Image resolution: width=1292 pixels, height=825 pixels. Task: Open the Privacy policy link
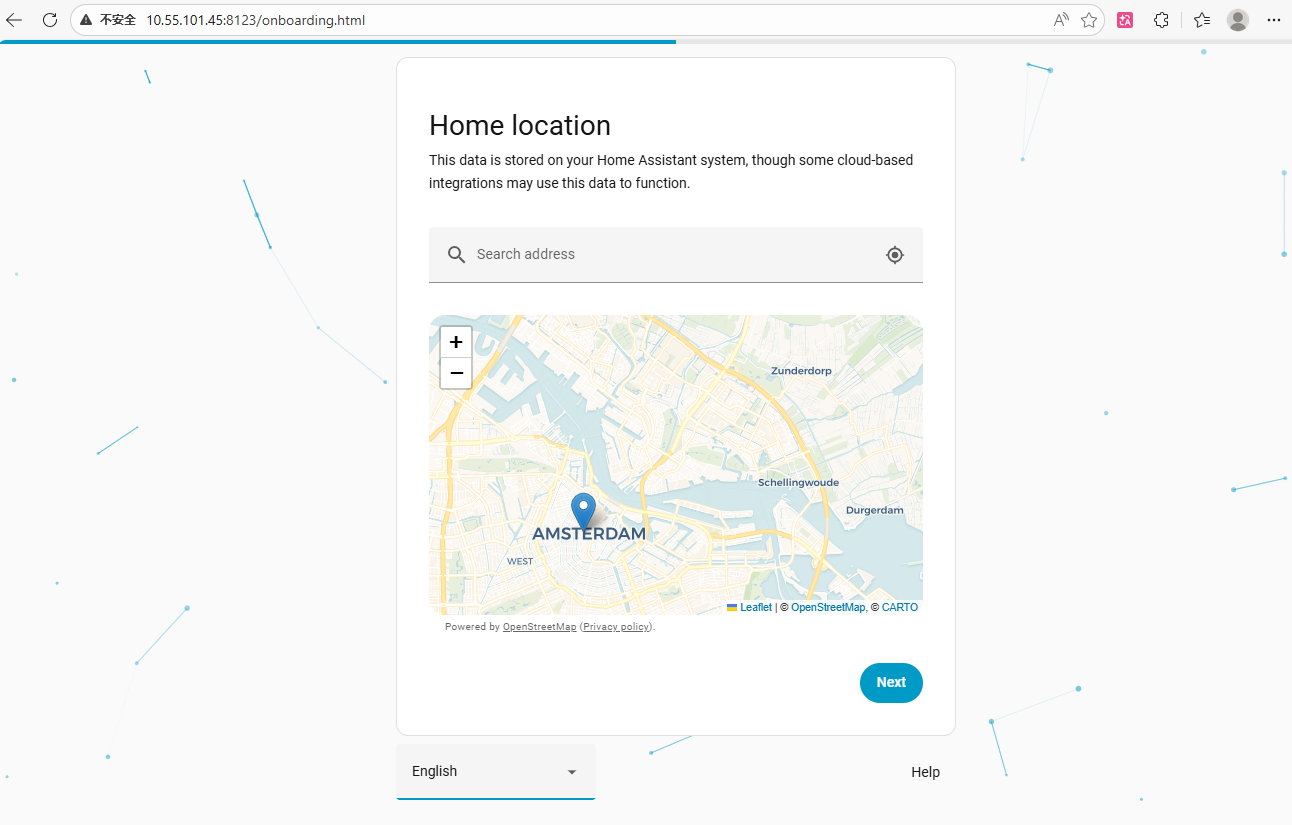coord(616,627)
